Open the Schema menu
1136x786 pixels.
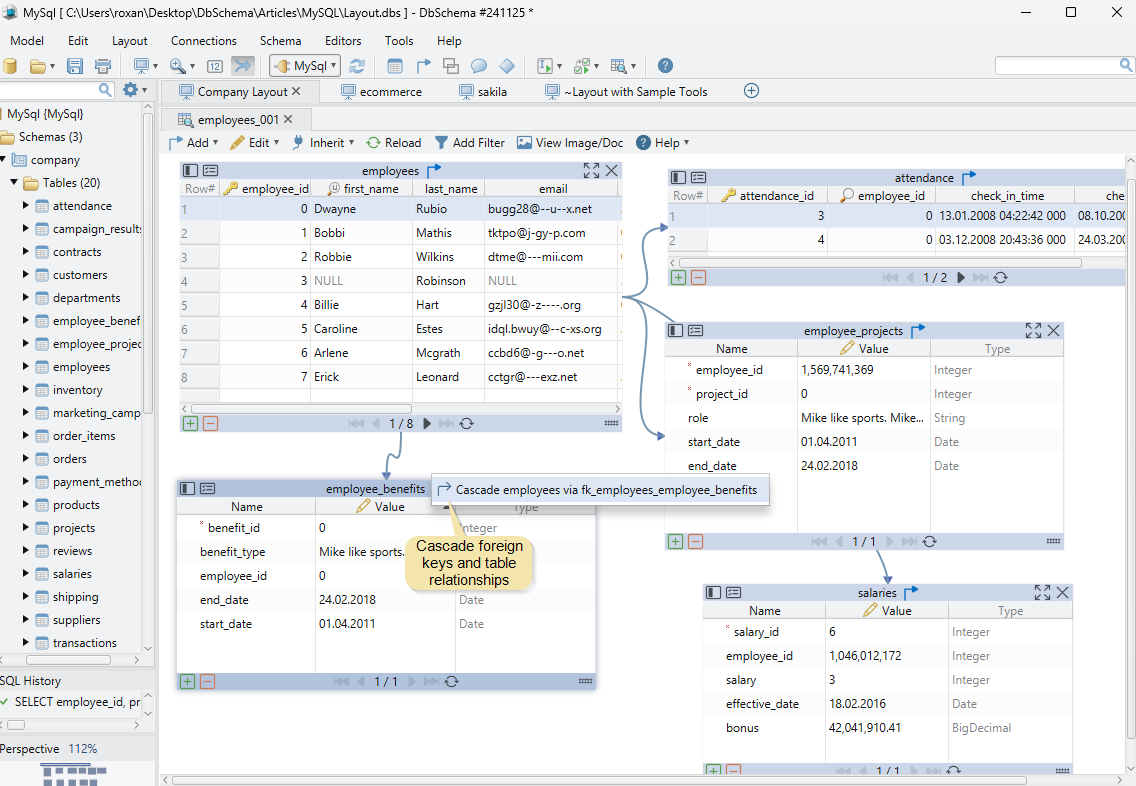(280, 41)
